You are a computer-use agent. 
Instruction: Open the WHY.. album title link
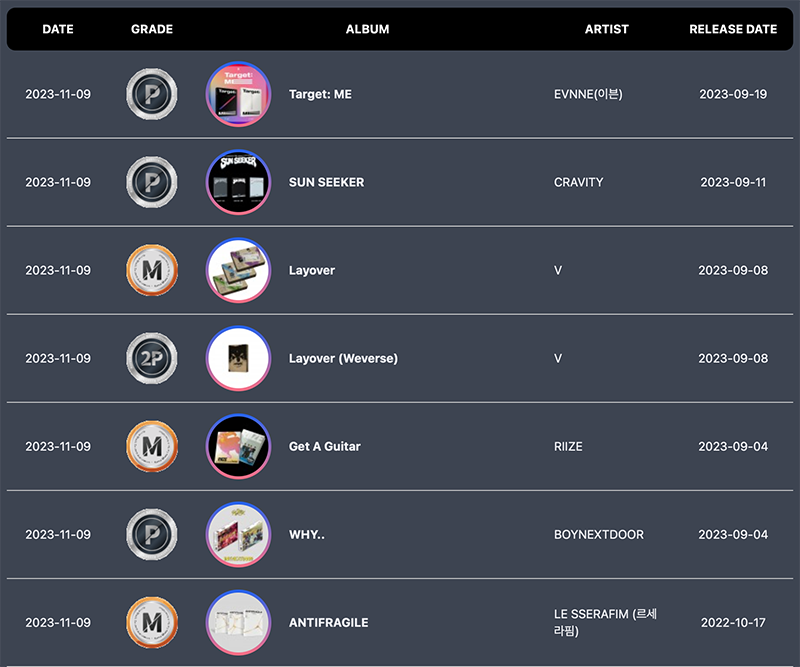(x=307, y=534)
